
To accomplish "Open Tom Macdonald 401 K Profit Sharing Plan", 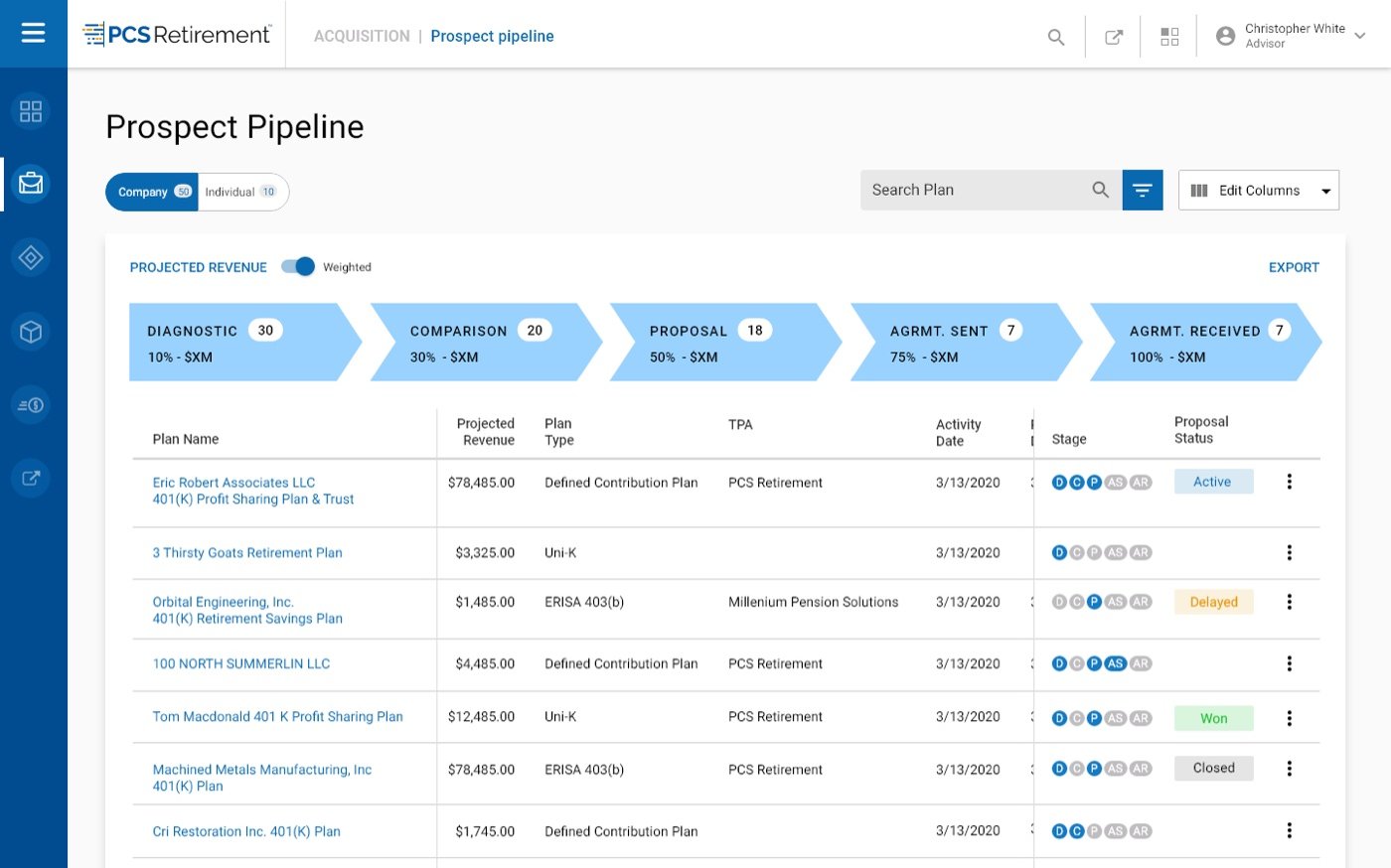I will (x=278, y=717).
